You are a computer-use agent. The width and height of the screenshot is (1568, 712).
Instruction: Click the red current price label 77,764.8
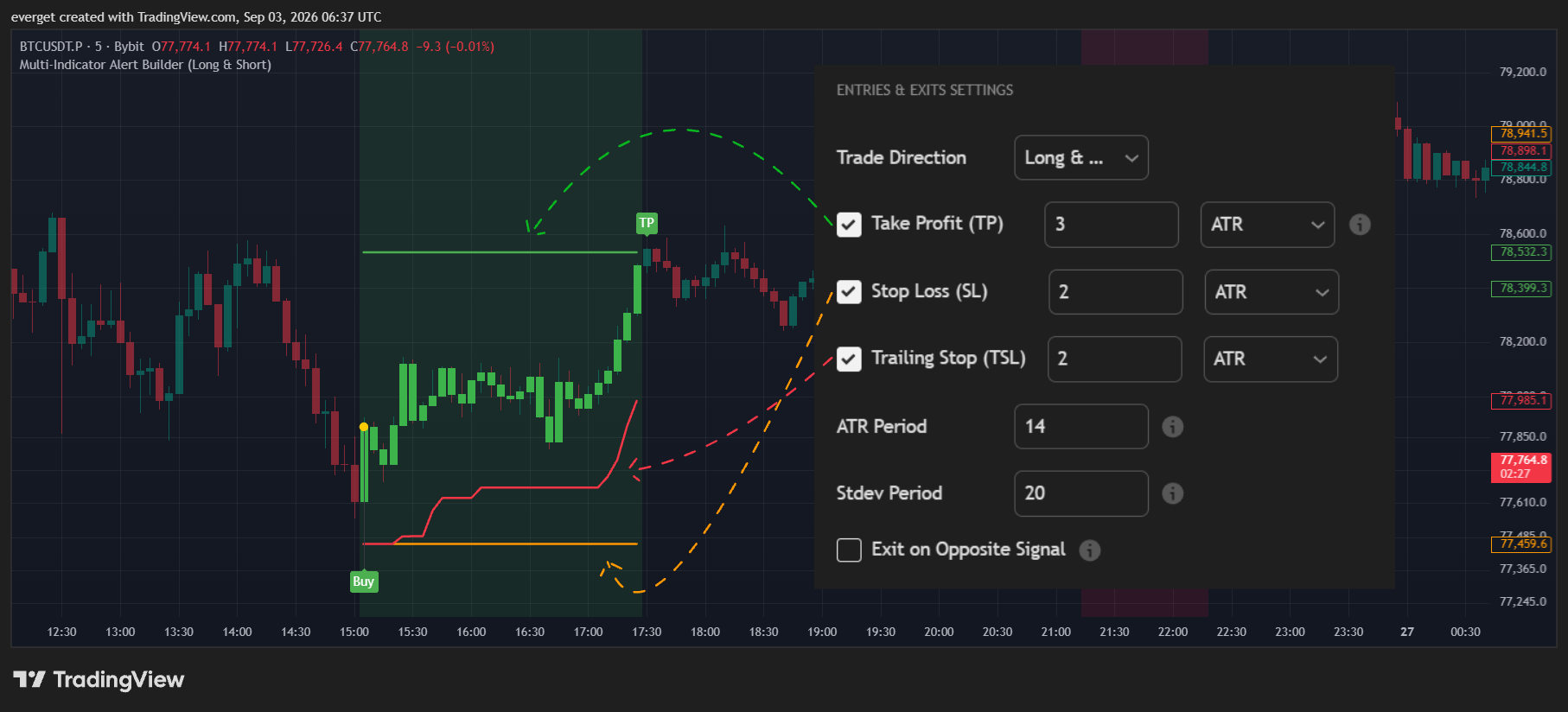pyautogui.click(x=1521, y=467)
